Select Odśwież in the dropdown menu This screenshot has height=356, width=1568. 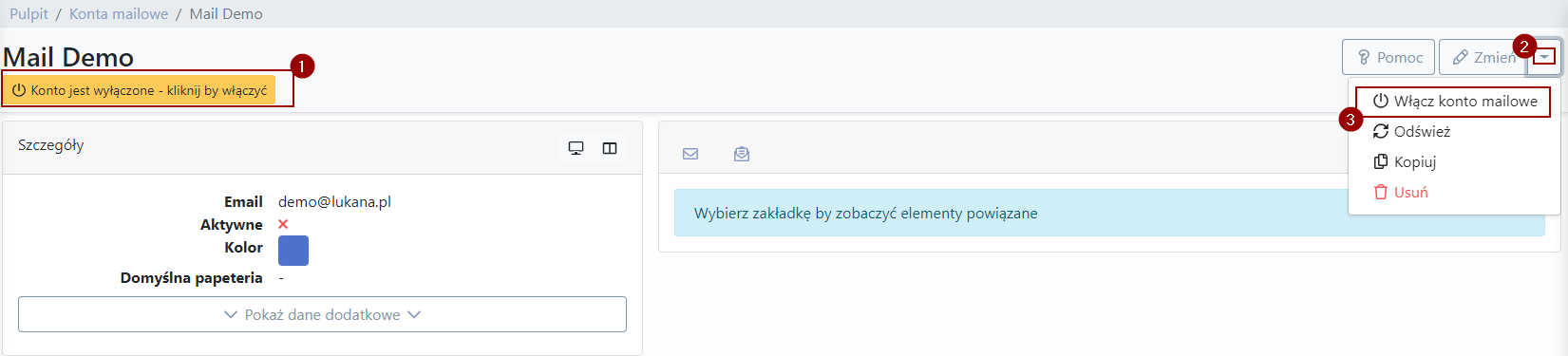tap(1411, 131)
